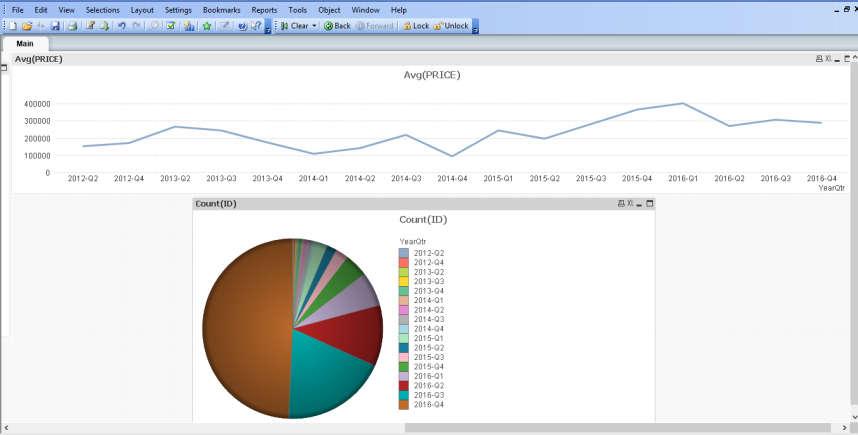Print the Count(ID) chart via caption icon
858x435 pixels.
[x=621, y=204]
